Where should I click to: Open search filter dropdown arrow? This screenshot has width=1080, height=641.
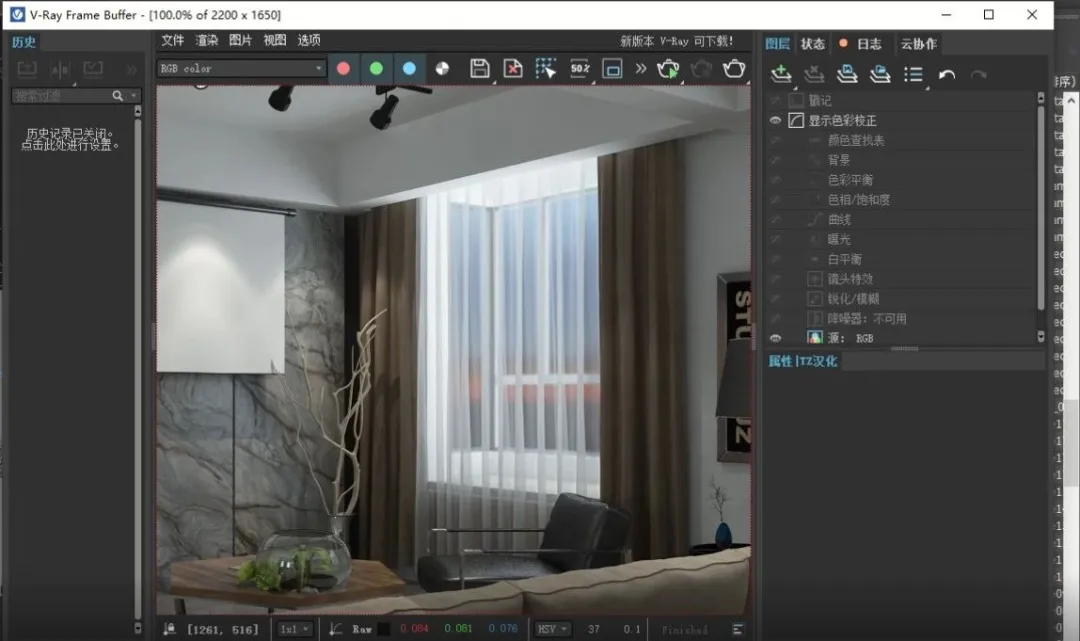tap(134, 96)
